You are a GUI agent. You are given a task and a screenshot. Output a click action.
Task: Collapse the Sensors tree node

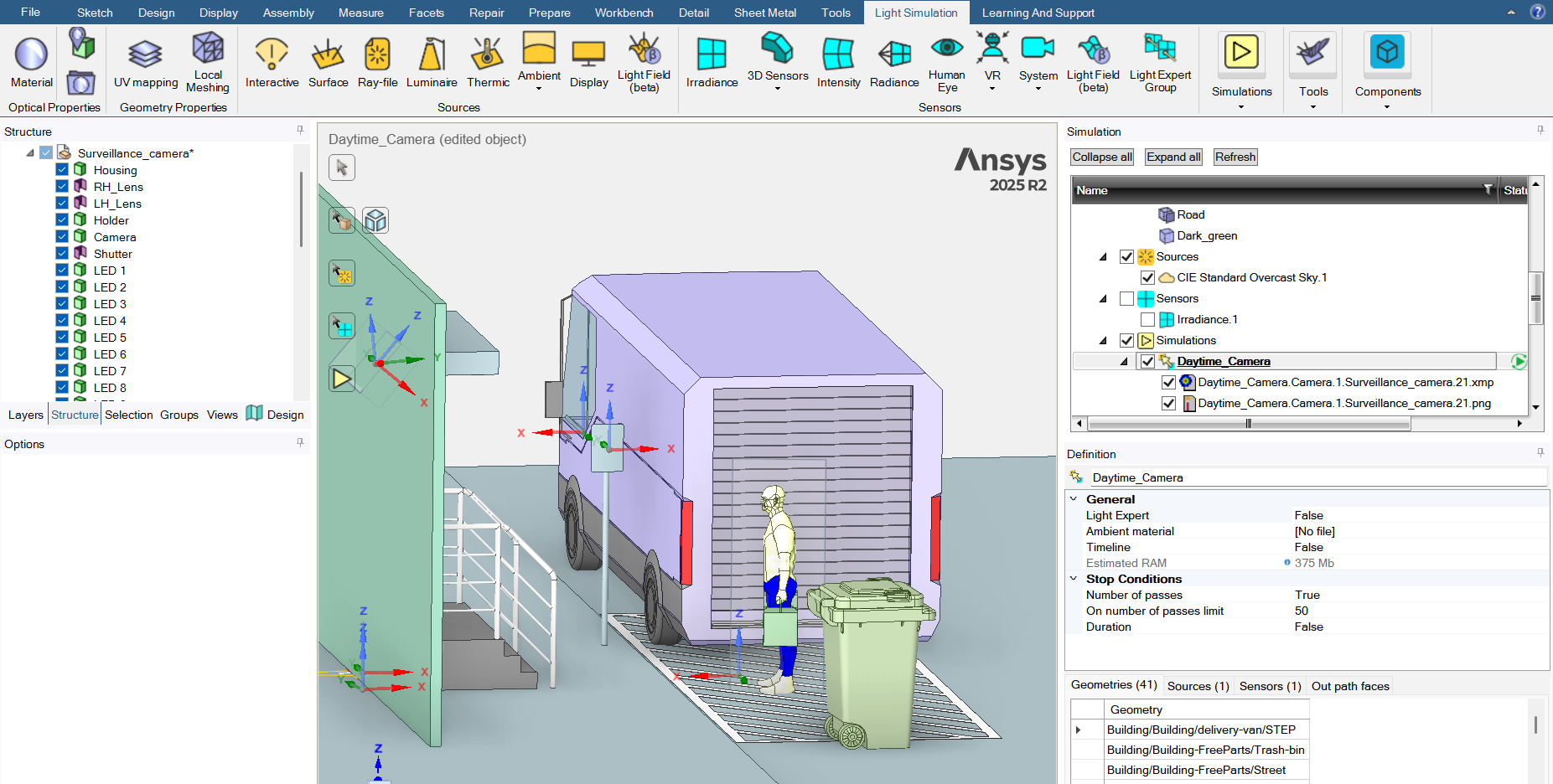tap(1103, 298)
